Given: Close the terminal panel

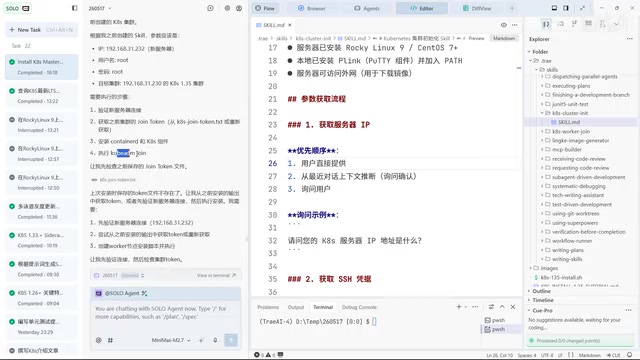Looking at the screenshot, I should point(513,307).
